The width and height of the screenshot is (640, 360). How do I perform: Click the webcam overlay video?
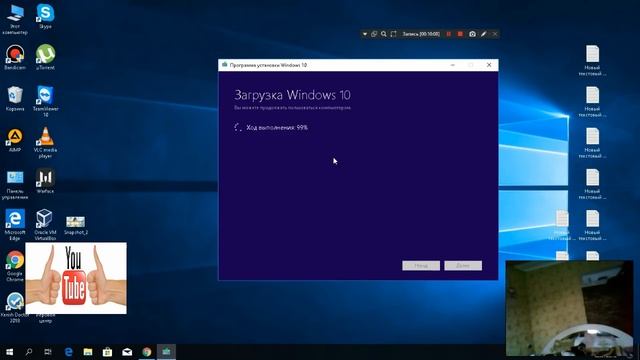click(x=569, y=308)
